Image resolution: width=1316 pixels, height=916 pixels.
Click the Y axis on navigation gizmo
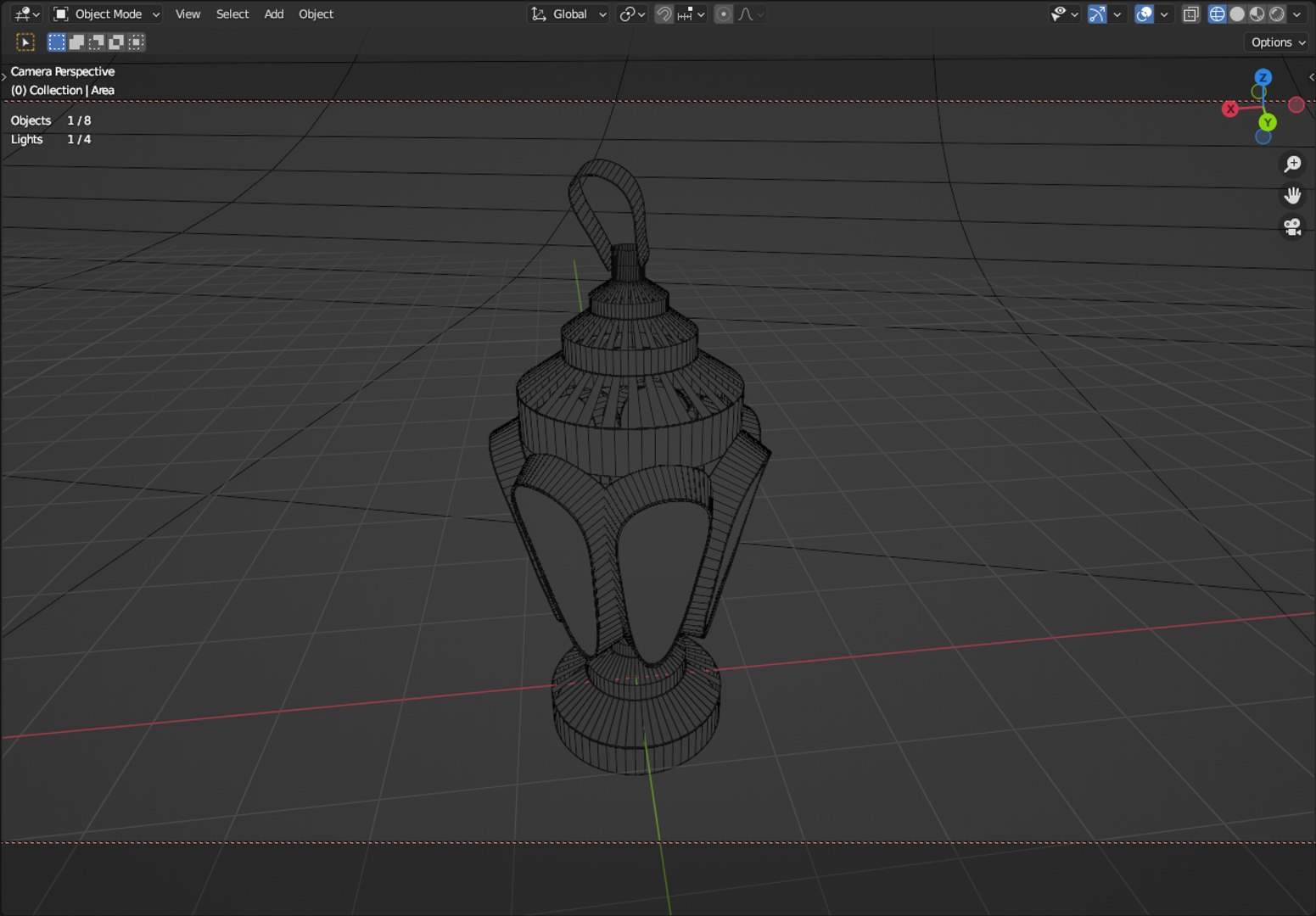(1268, 122)
